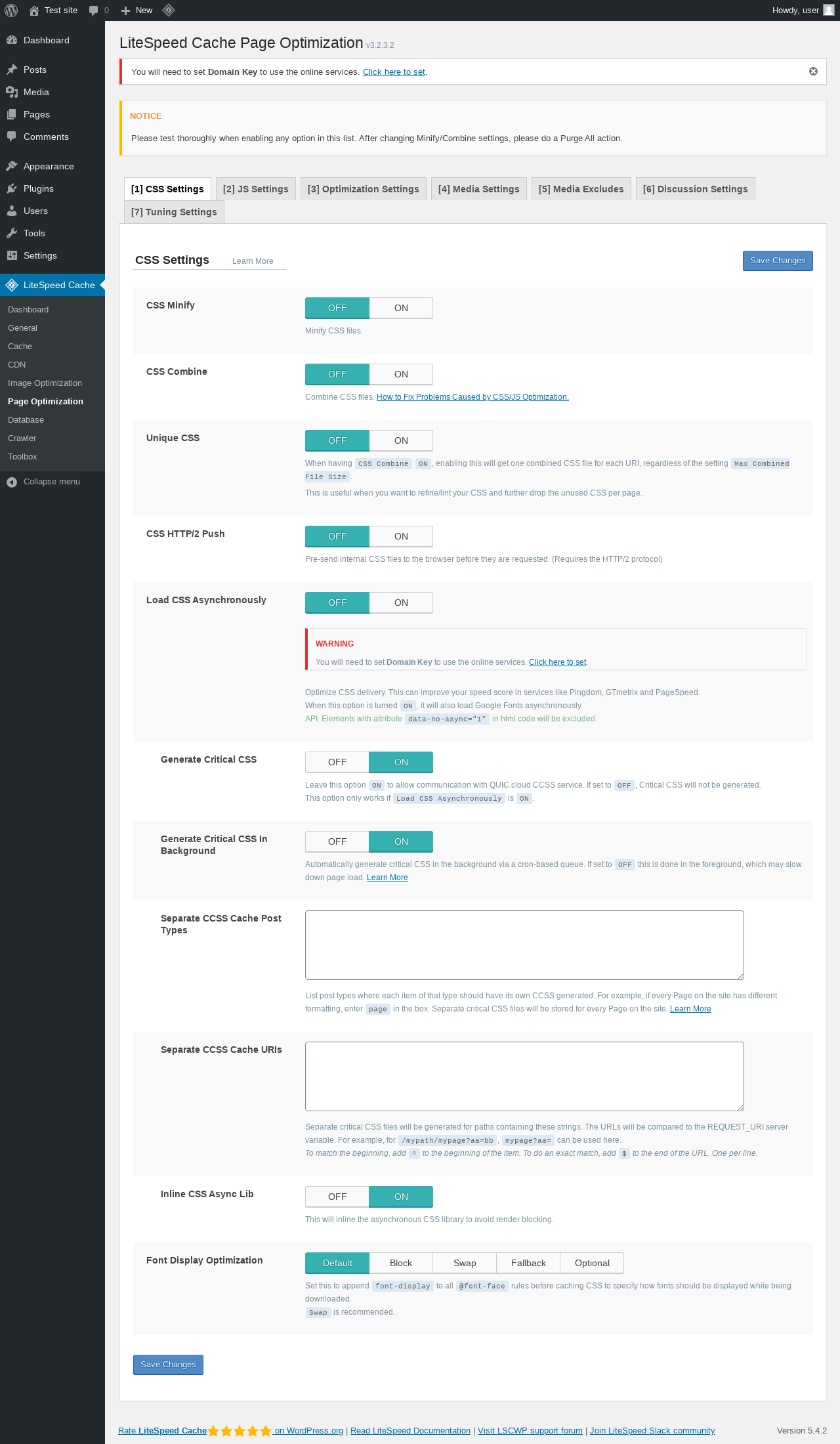The image size is (840, 1444).
Task: Click here to set link in red notice
Action: 394,72
